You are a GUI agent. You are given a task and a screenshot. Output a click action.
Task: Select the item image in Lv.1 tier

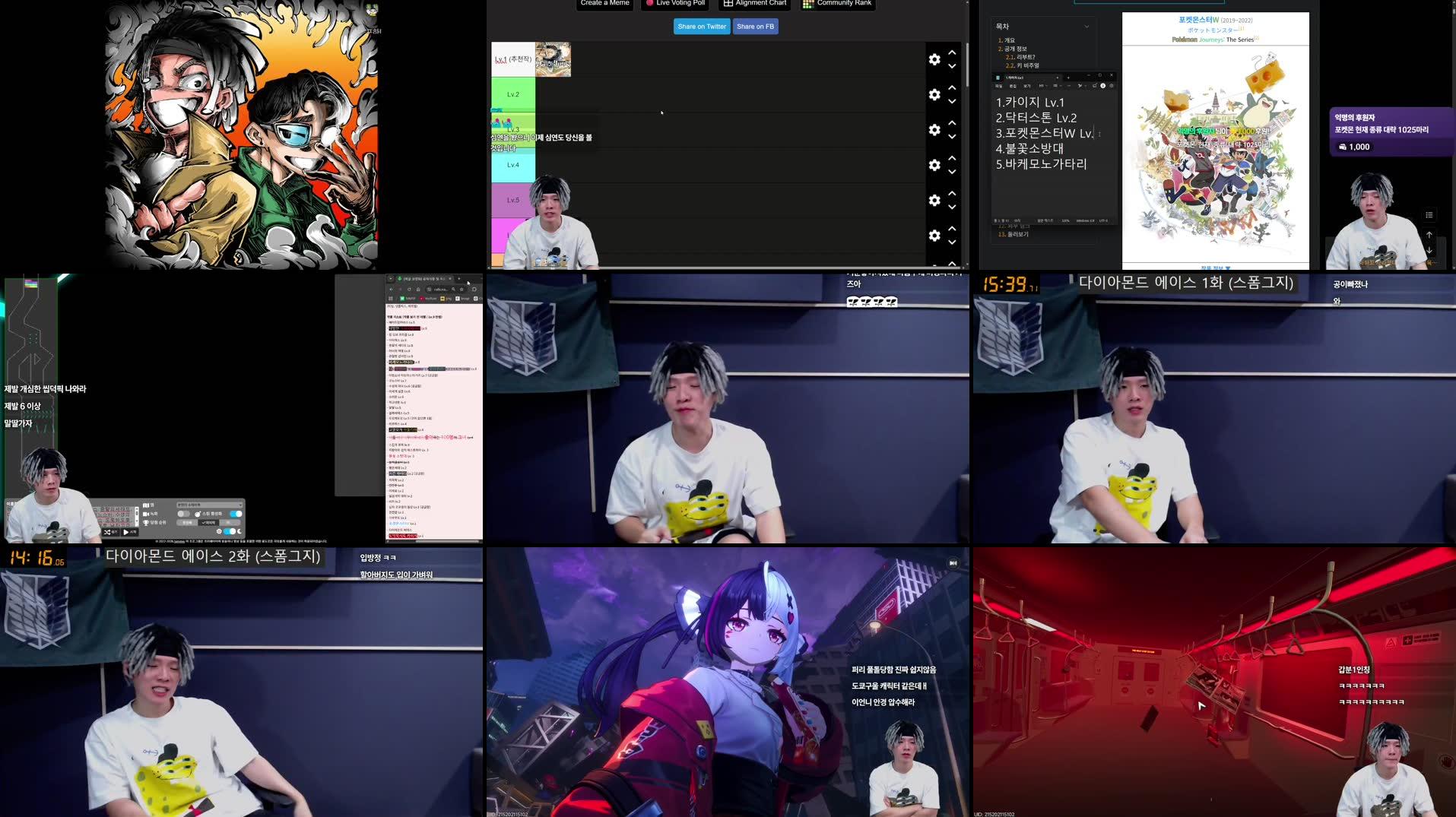[x=553, y=59]
